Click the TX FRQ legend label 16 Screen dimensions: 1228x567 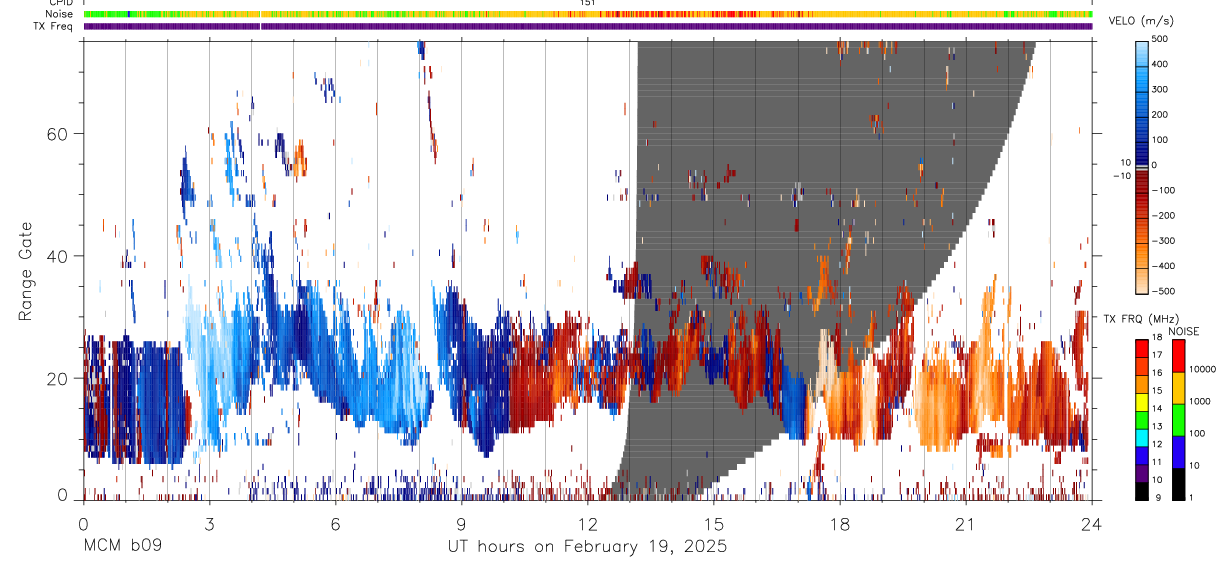1158,374
